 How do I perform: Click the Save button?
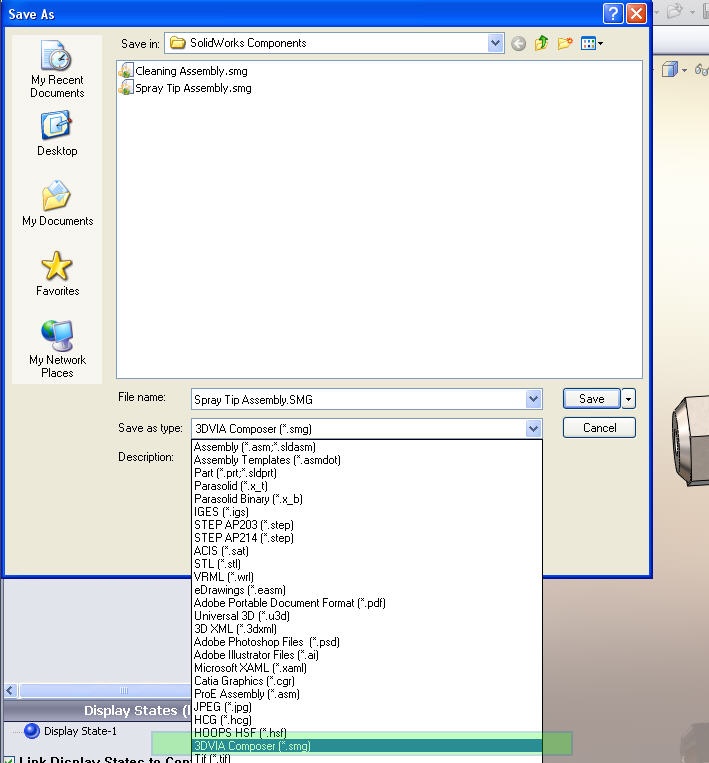pyautogui.click(x=592, y=399)
